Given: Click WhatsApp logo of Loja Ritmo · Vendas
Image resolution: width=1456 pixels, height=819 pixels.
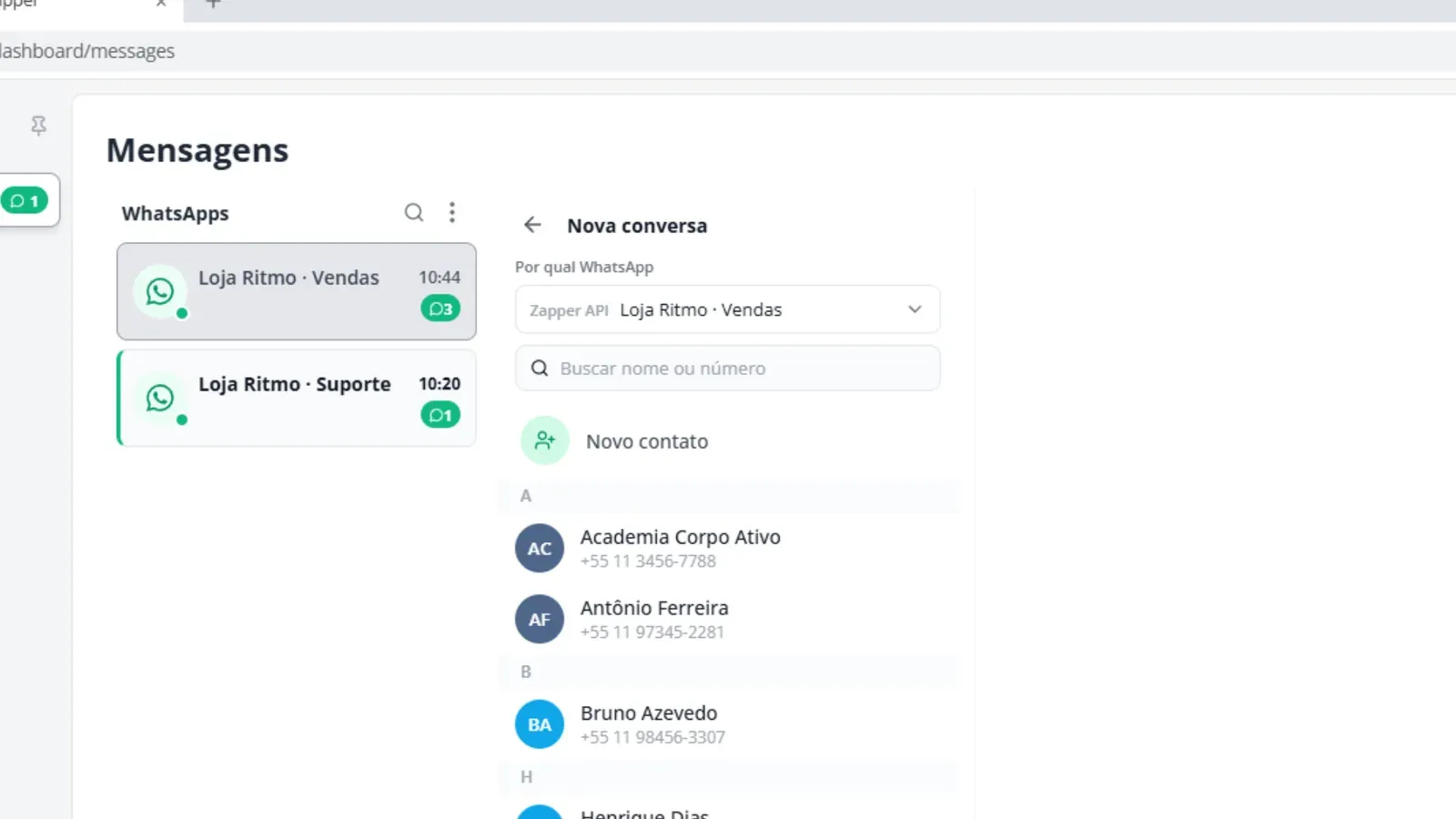Looking at the screenshot, I should (x=160, y=291).
